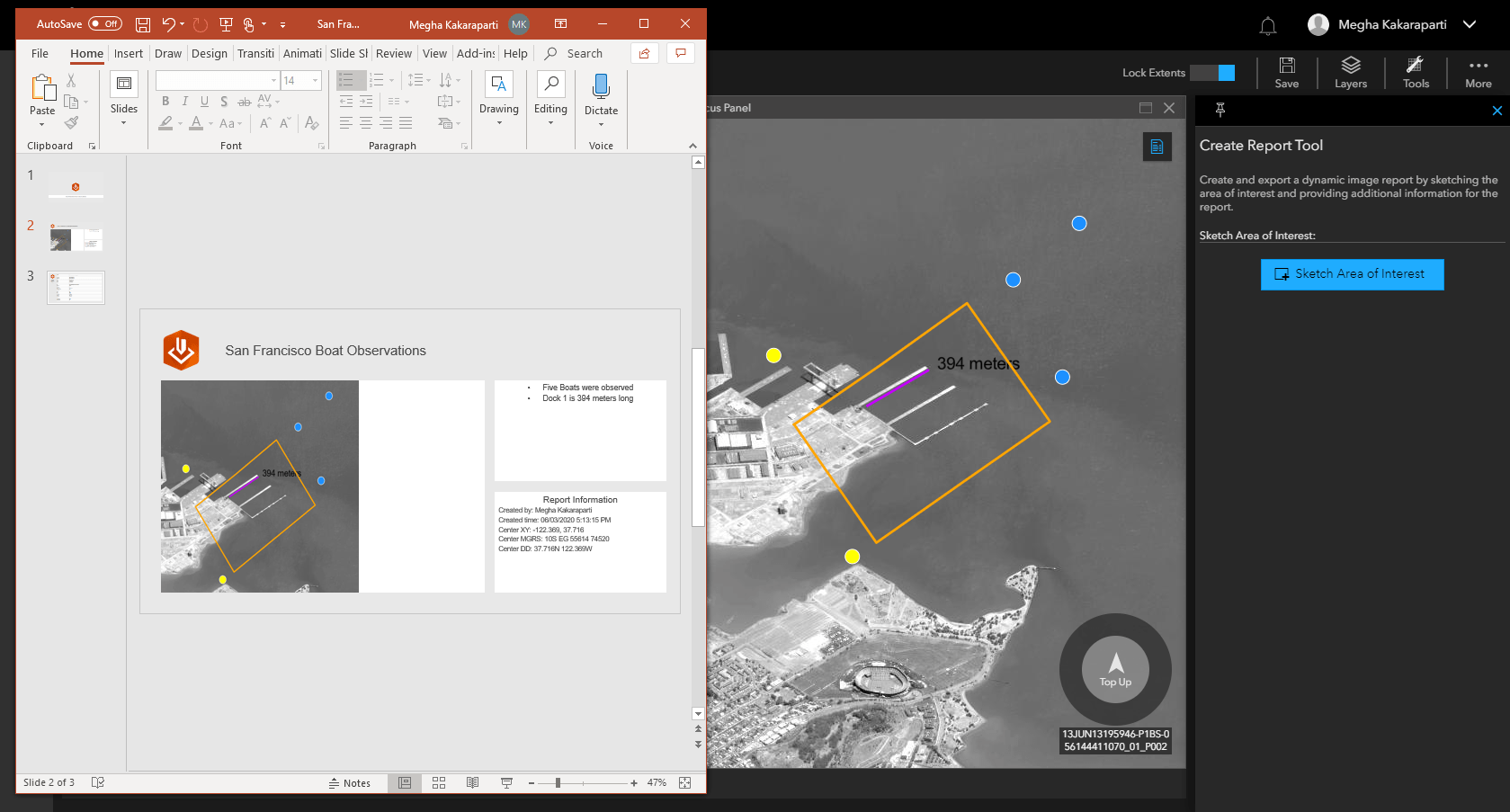Click the Format Painter icon
This screenshot has width=1510, height=812.
tap(70, 123)
